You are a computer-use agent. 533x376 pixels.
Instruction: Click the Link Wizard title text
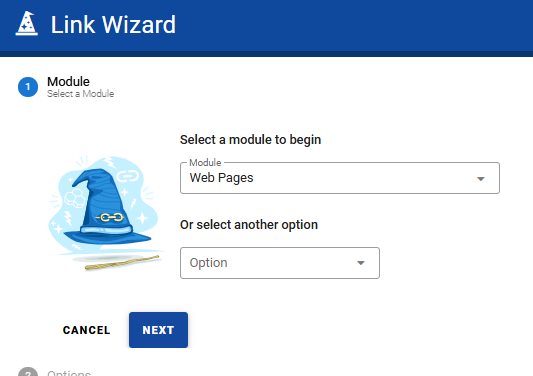coord(113,24)
